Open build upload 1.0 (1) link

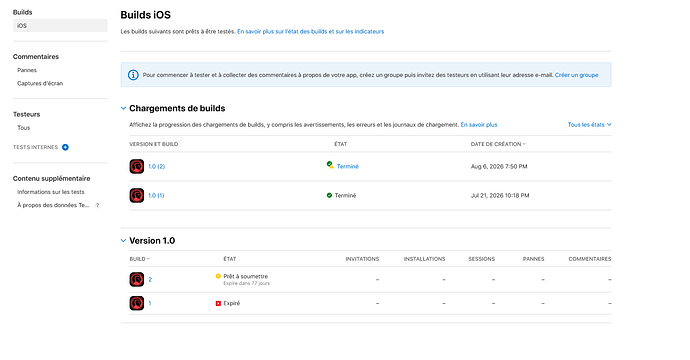pos(156,195)
